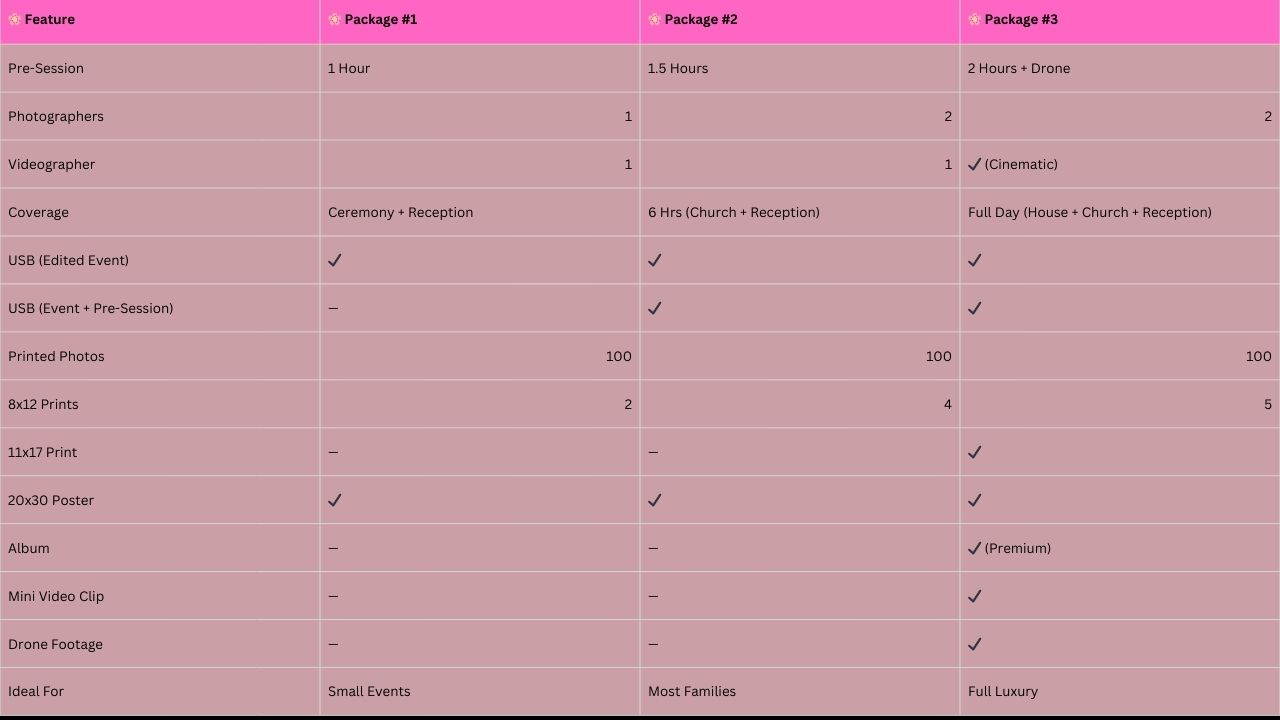Click Package #3 Drone Footage checkmark

coord(975,644)
